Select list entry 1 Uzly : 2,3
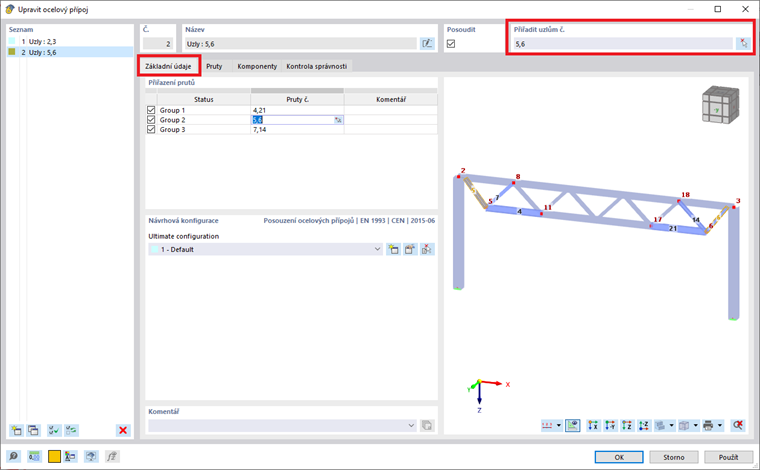 [x=70, y=42]
